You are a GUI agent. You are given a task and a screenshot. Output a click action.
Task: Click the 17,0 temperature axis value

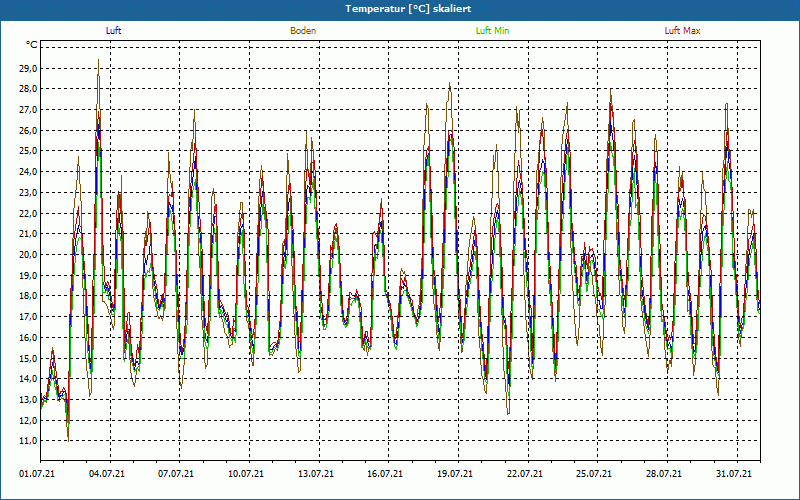click(28, 317)
